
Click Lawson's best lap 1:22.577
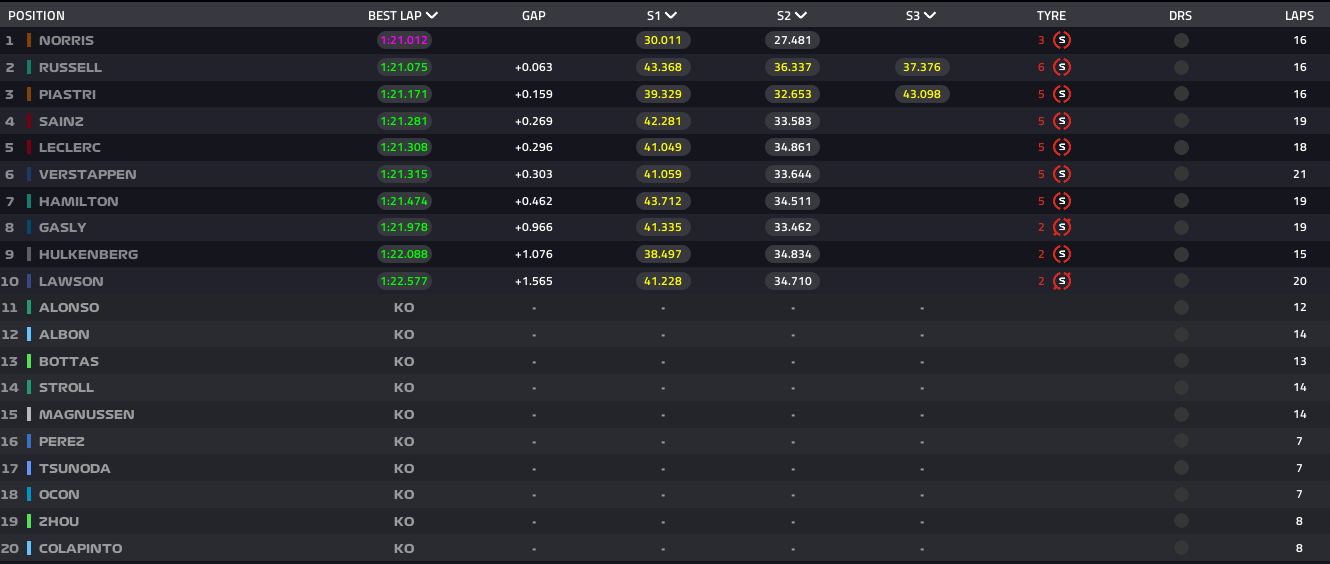click(x=404, y=281)
